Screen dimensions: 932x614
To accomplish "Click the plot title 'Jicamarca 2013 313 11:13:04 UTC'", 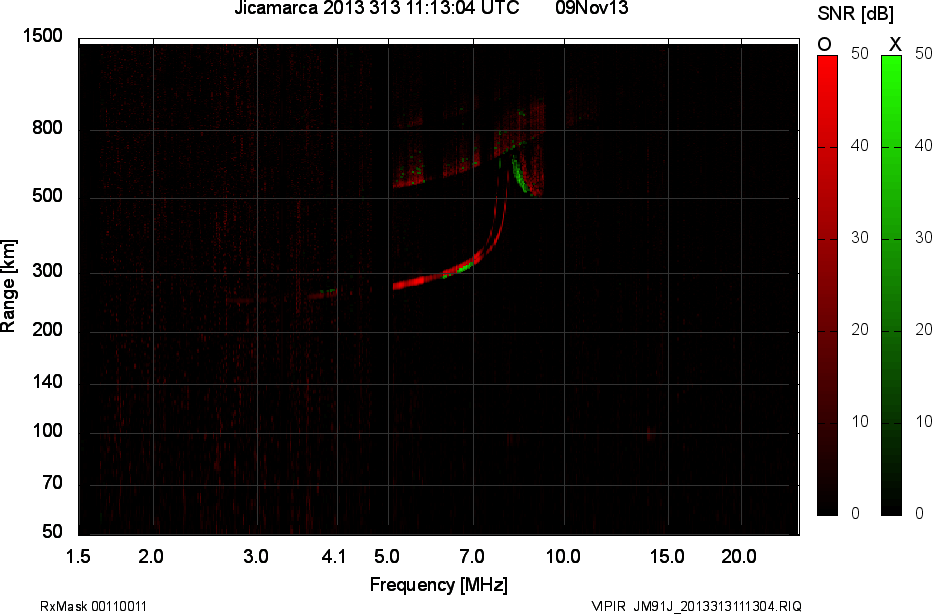I will click(377, 8).
